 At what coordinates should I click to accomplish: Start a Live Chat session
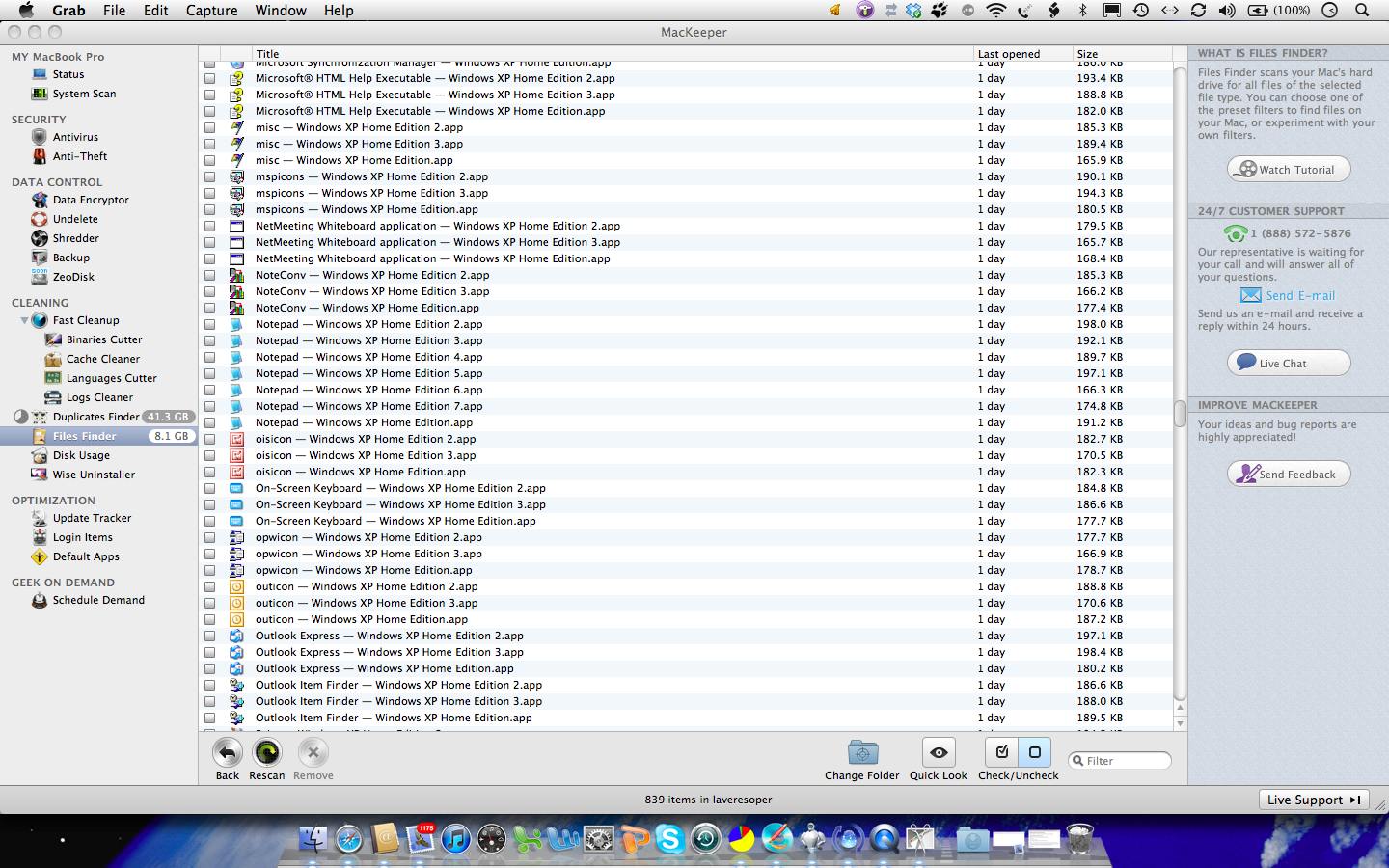[1289, 363]
